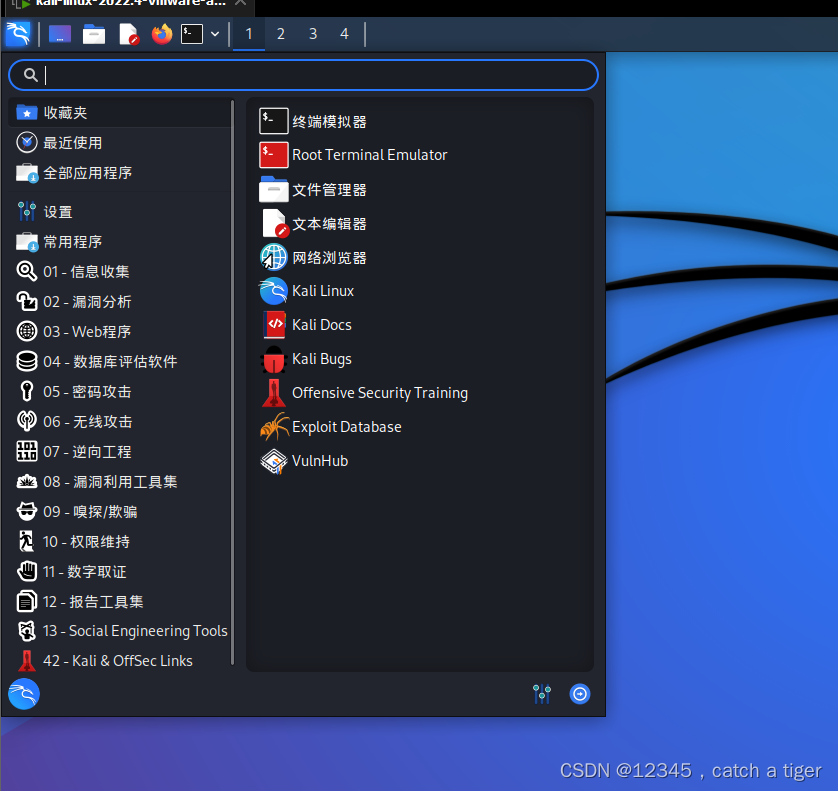The image size is (838, 791).
Task: Open 13 - Social Engineering Tools category
Action: coord(120,631)
